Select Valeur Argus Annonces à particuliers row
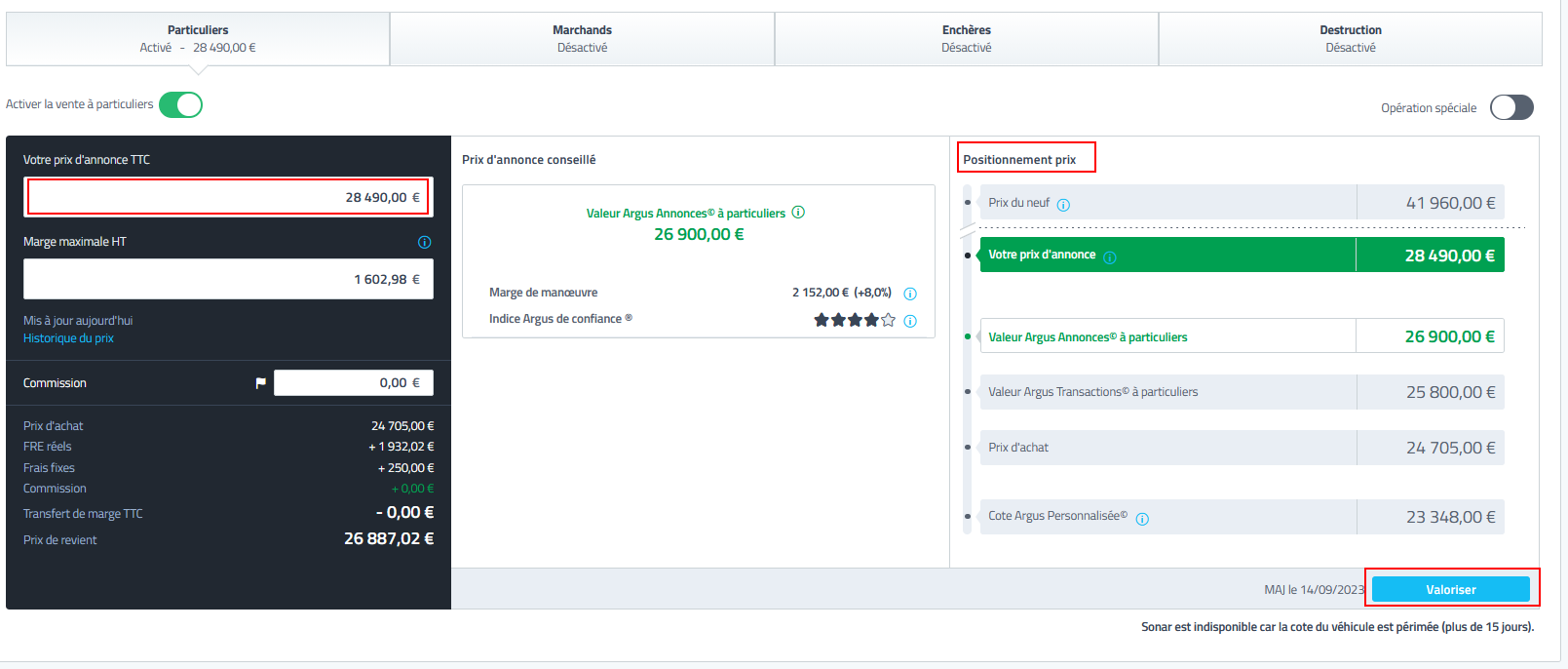The image size is (1568, 669). click(x=1242, y=336)
